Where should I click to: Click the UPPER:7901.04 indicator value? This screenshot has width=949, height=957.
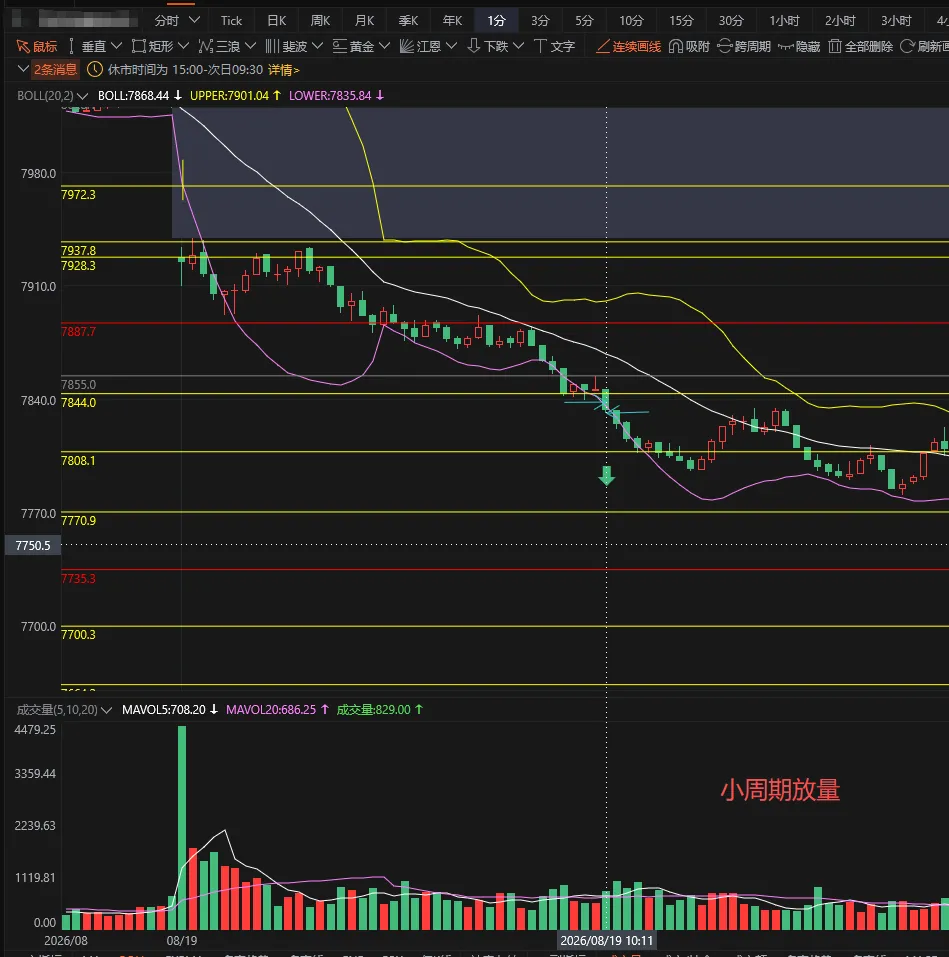tap(229, 96)
